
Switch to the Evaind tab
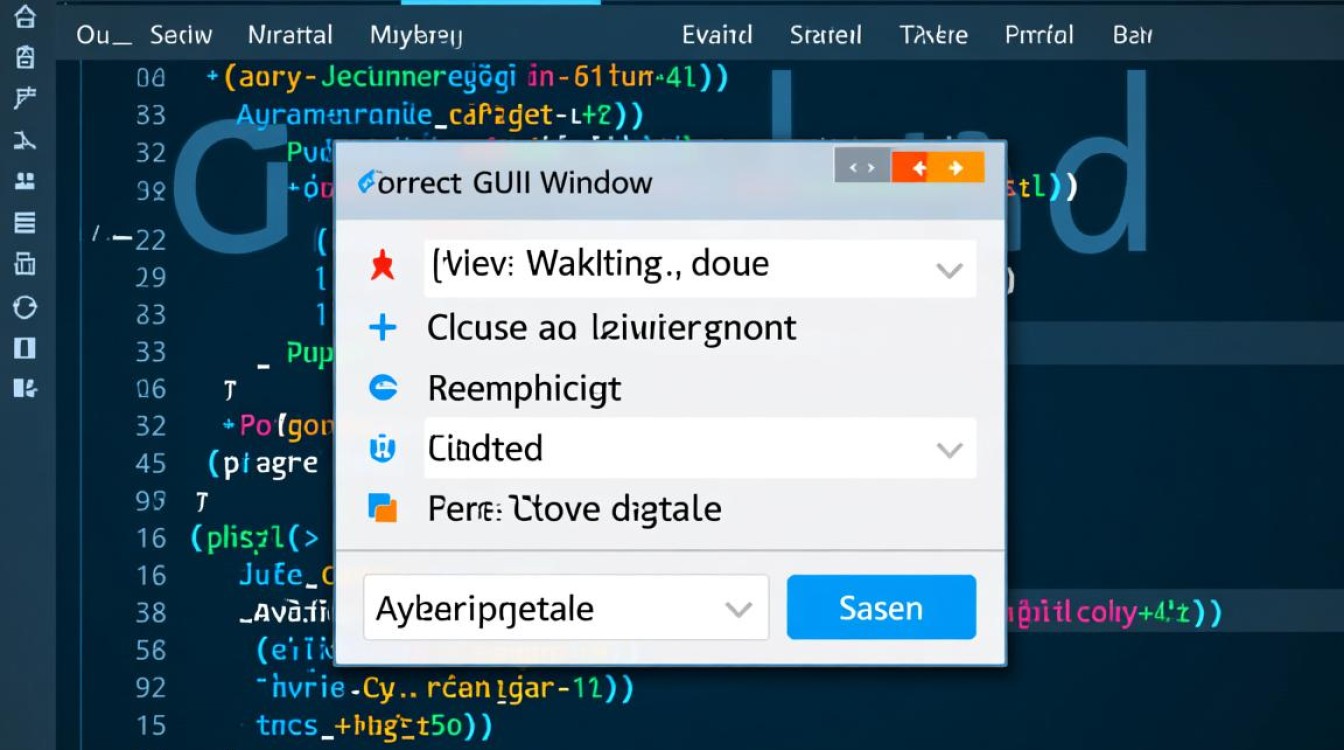point(717,35)
